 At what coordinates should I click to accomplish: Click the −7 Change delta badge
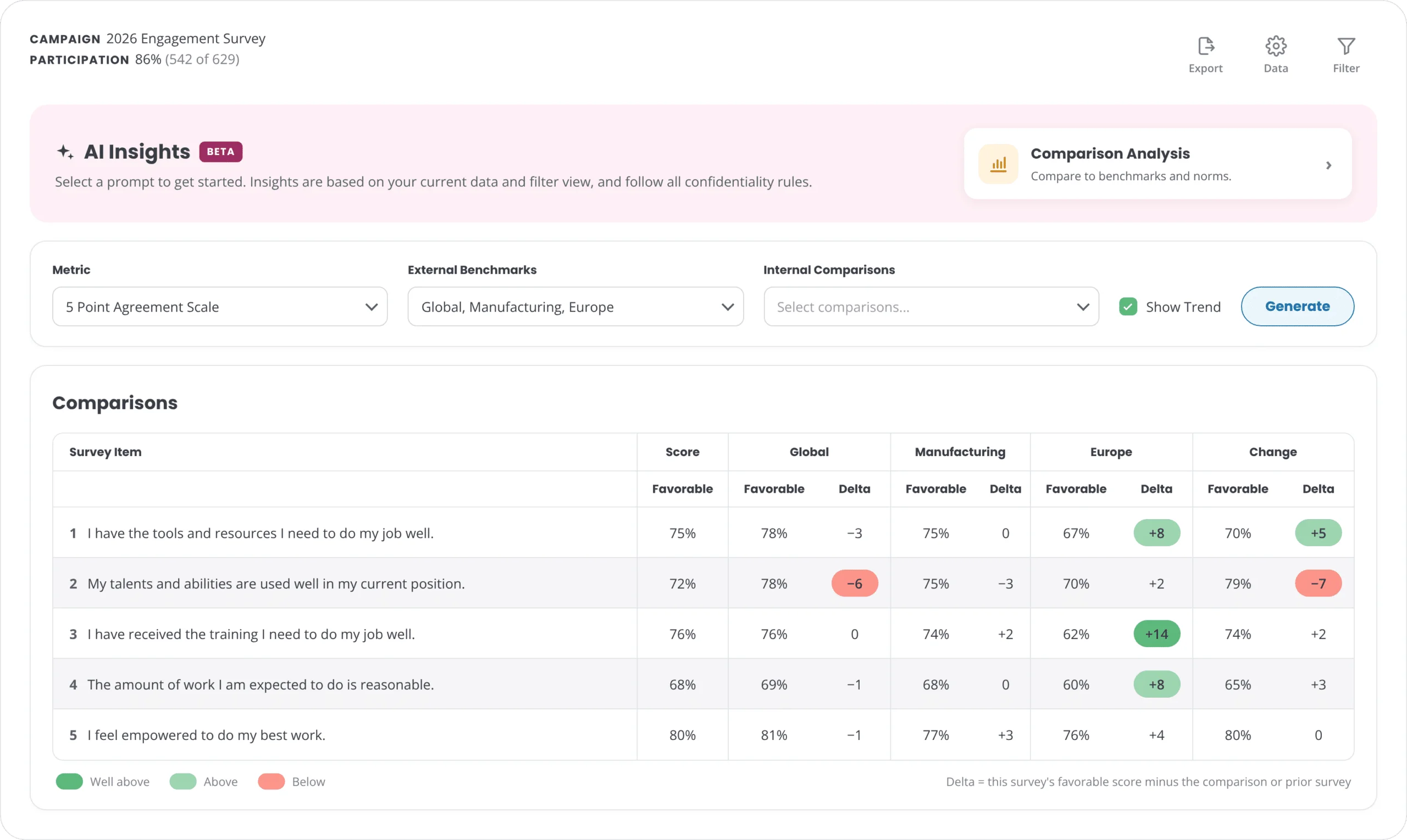[1318, 583]
